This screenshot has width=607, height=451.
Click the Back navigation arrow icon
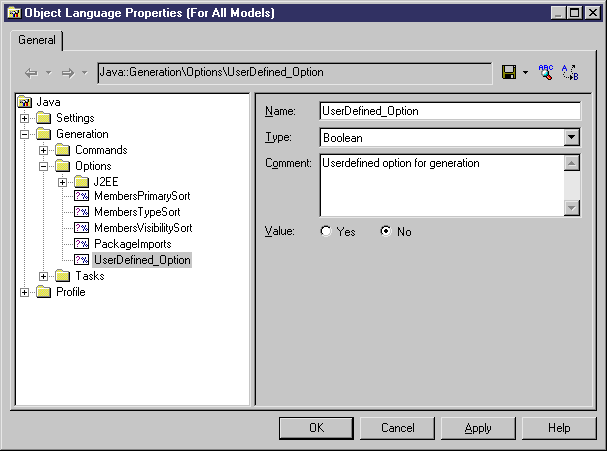point(31,73)
